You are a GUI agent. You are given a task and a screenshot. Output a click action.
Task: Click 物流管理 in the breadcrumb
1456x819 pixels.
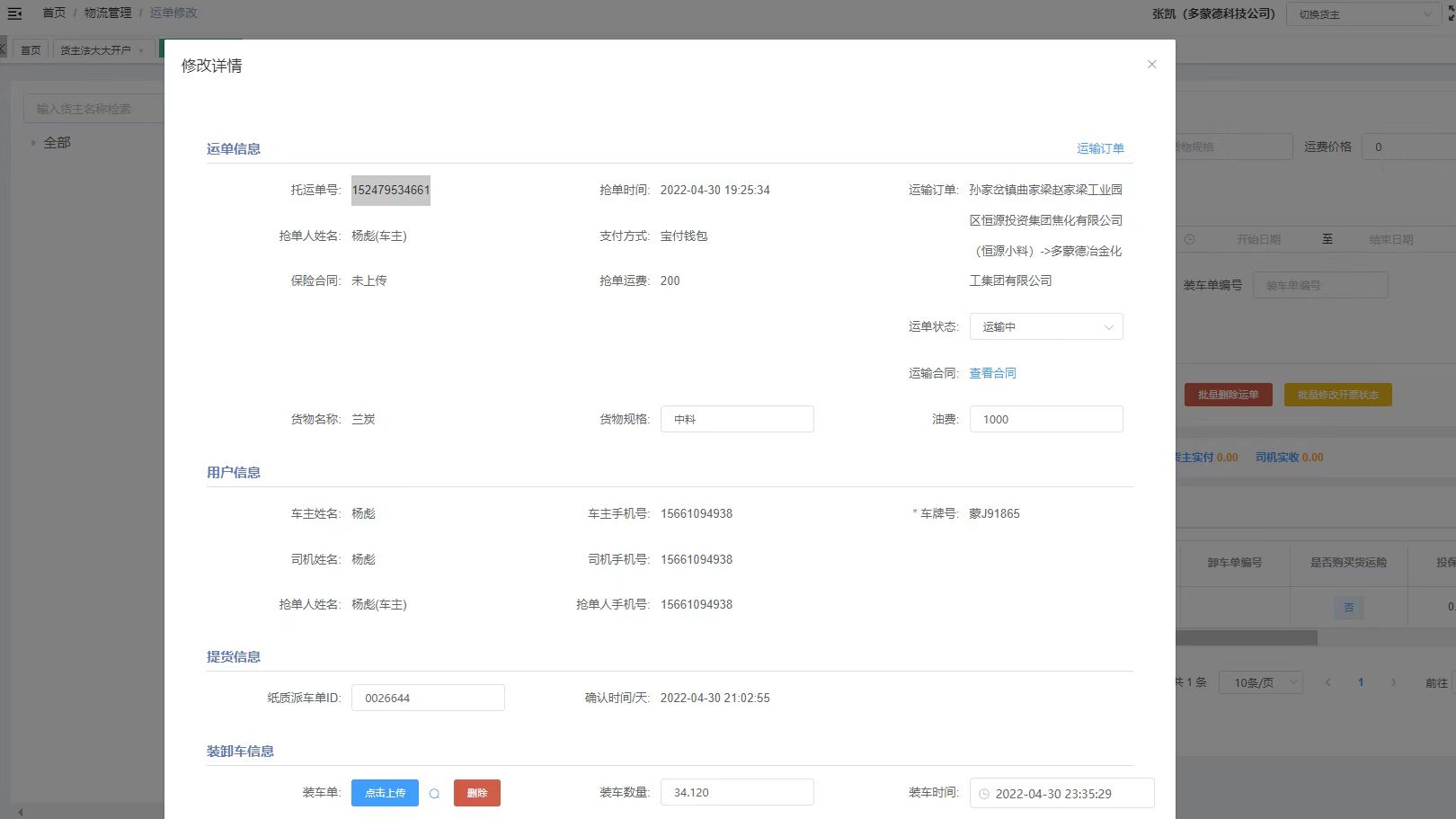tap(108, 13)
